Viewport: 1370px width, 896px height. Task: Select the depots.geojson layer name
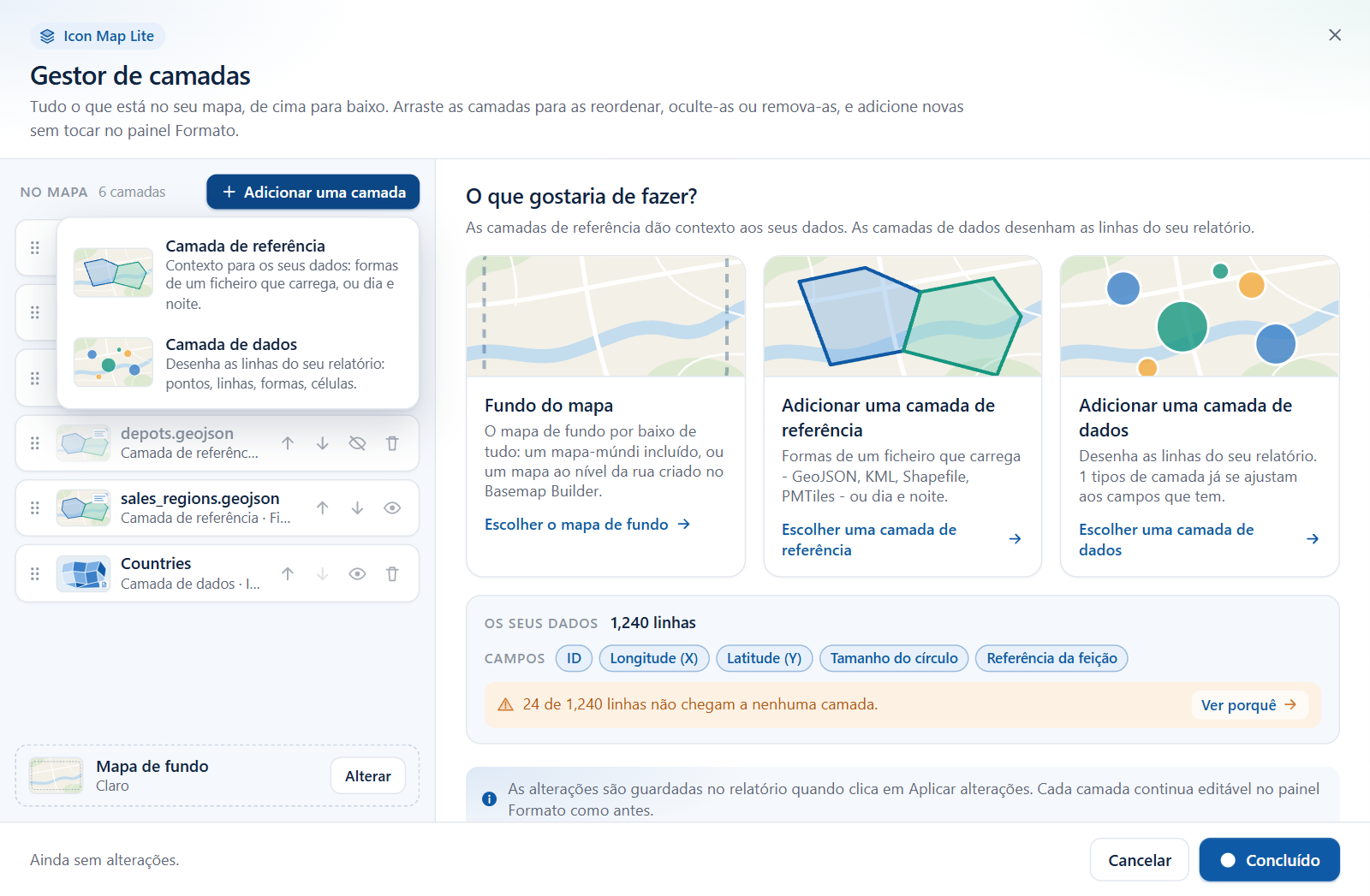point(177,433)
